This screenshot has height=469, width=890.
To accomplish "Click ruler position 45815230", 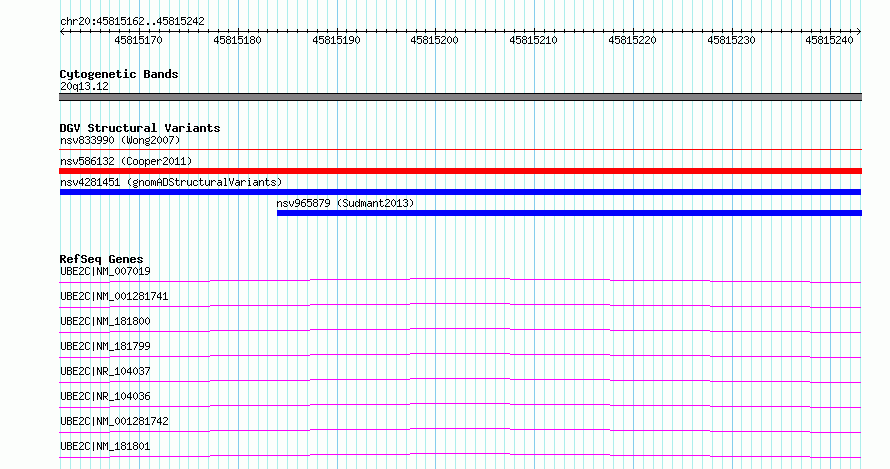I will click(x=731, y=40).
